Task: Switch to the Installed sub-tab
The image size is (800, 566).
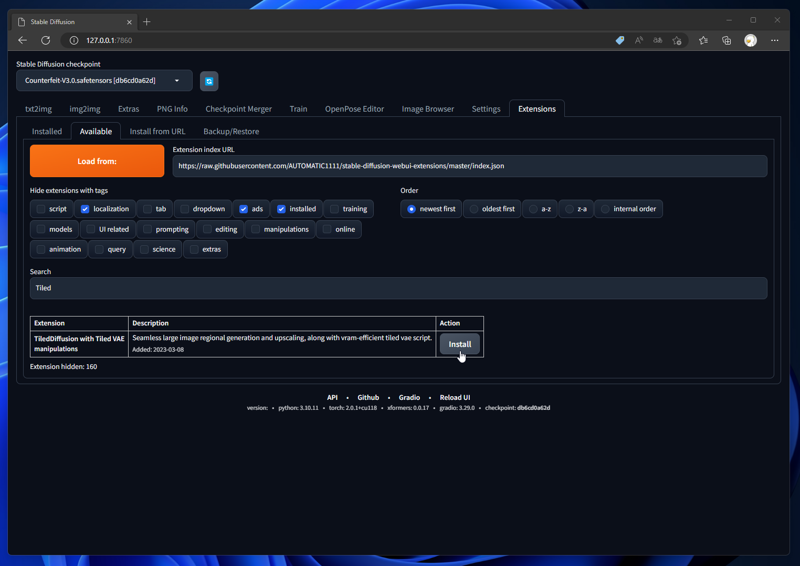Action: pos(47,131)
